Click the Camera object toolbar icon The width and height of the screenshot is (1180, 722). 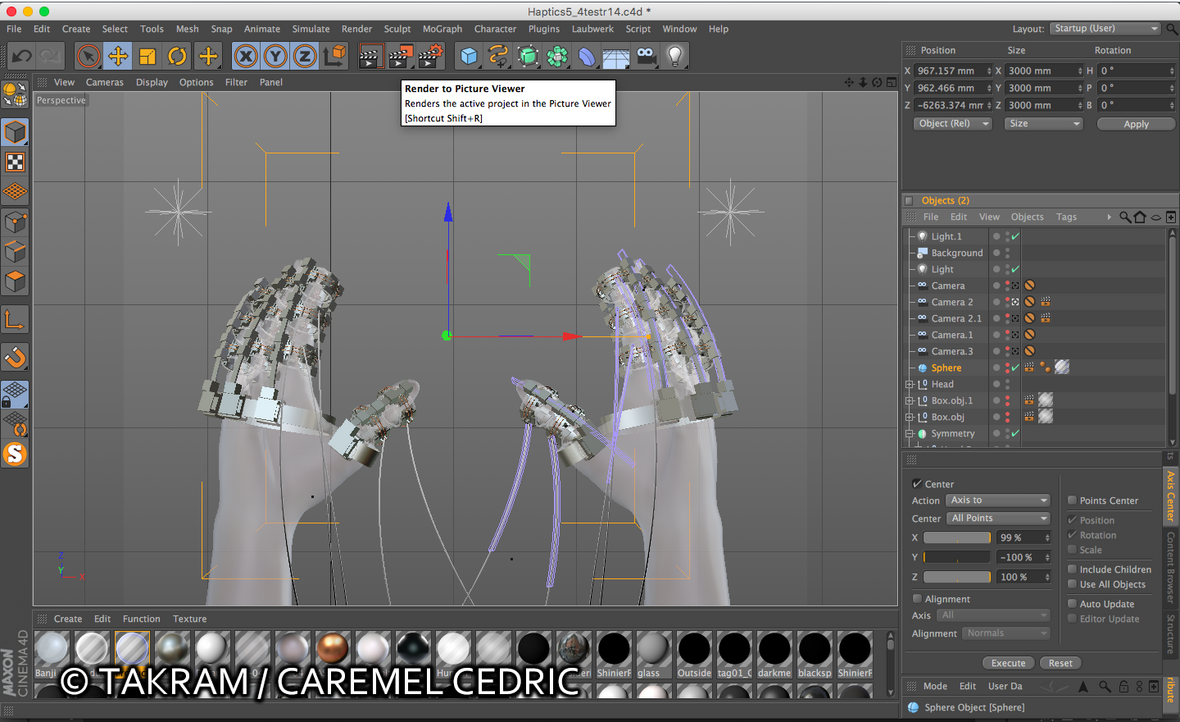(x=646, y=56)
